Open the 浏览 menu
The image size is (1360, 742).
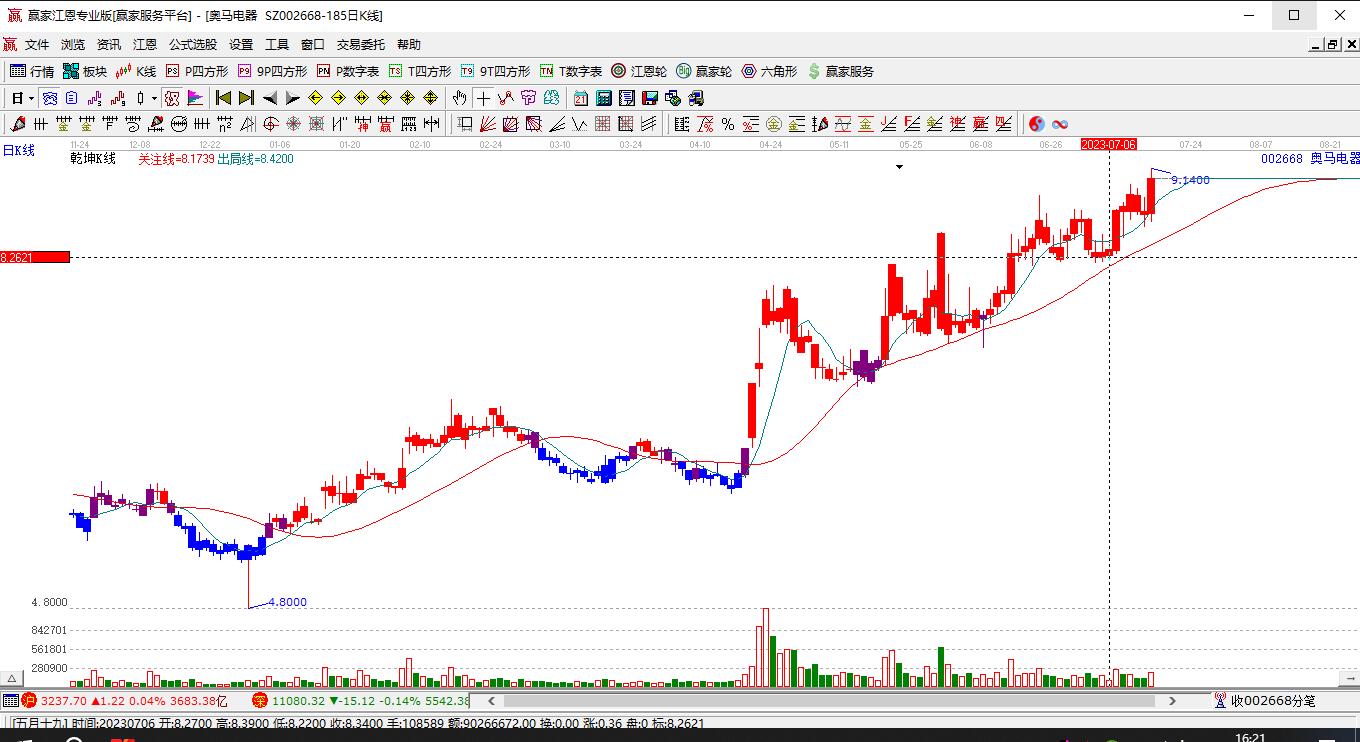click(x=73, y=45)
